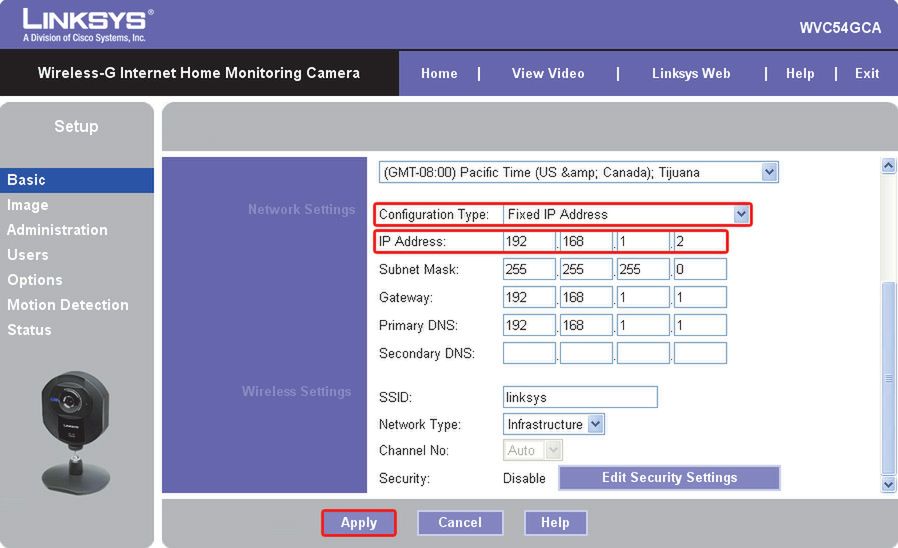Focus IP Address first octet field
Screen dimensions: 898x548
coord(529,242)
